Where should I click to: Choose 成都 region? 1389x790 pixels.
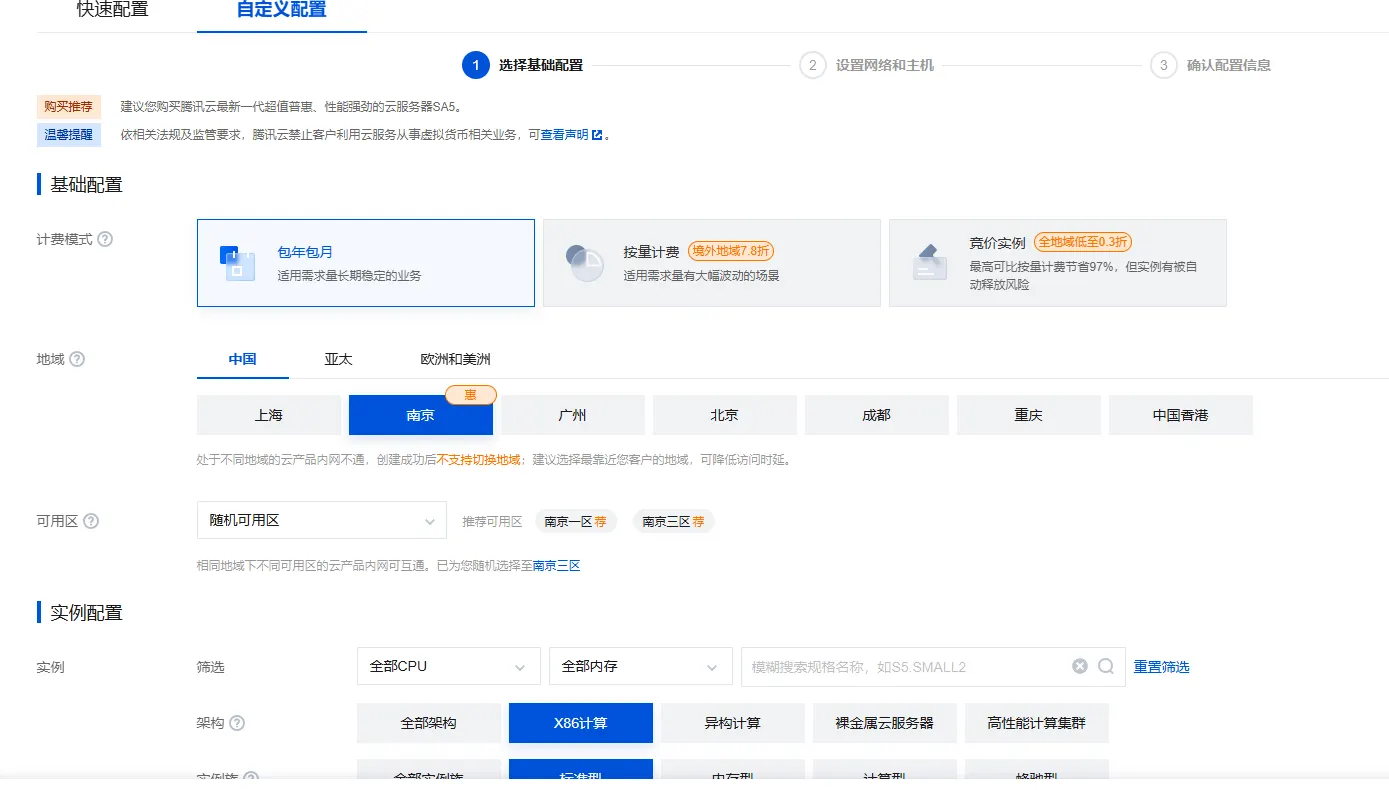(x=877, y=415)
